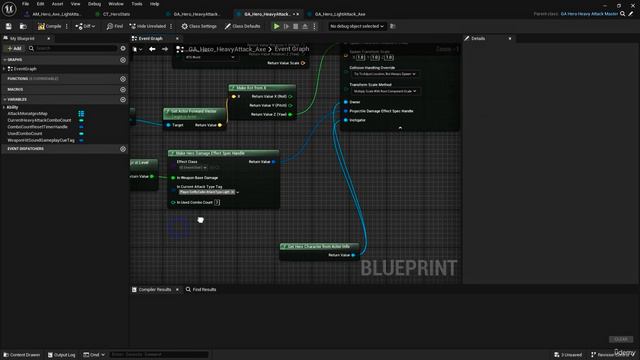Click the edit pencil beside parent class
The height and width of the screenshot is (360, 640).
pyautogui.click(x=631, y=14)
